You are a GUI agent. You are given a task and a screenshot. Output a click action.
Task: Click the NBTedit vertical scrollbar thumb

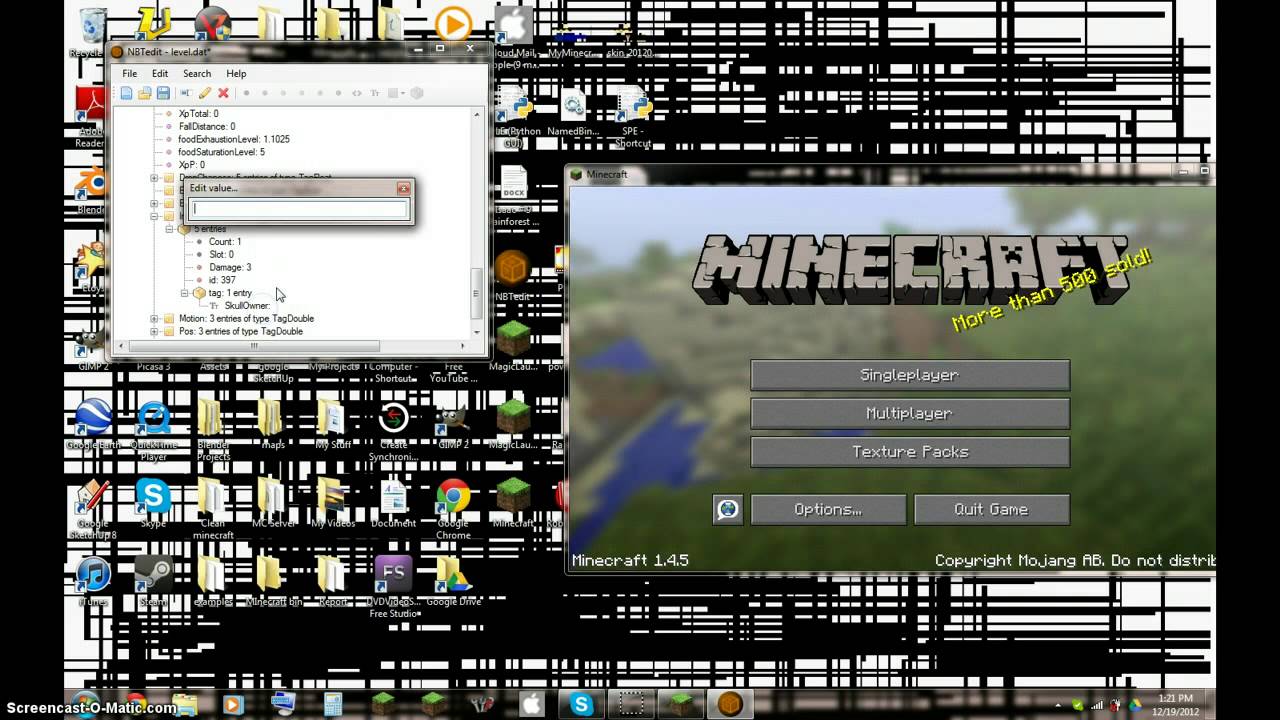477,293
